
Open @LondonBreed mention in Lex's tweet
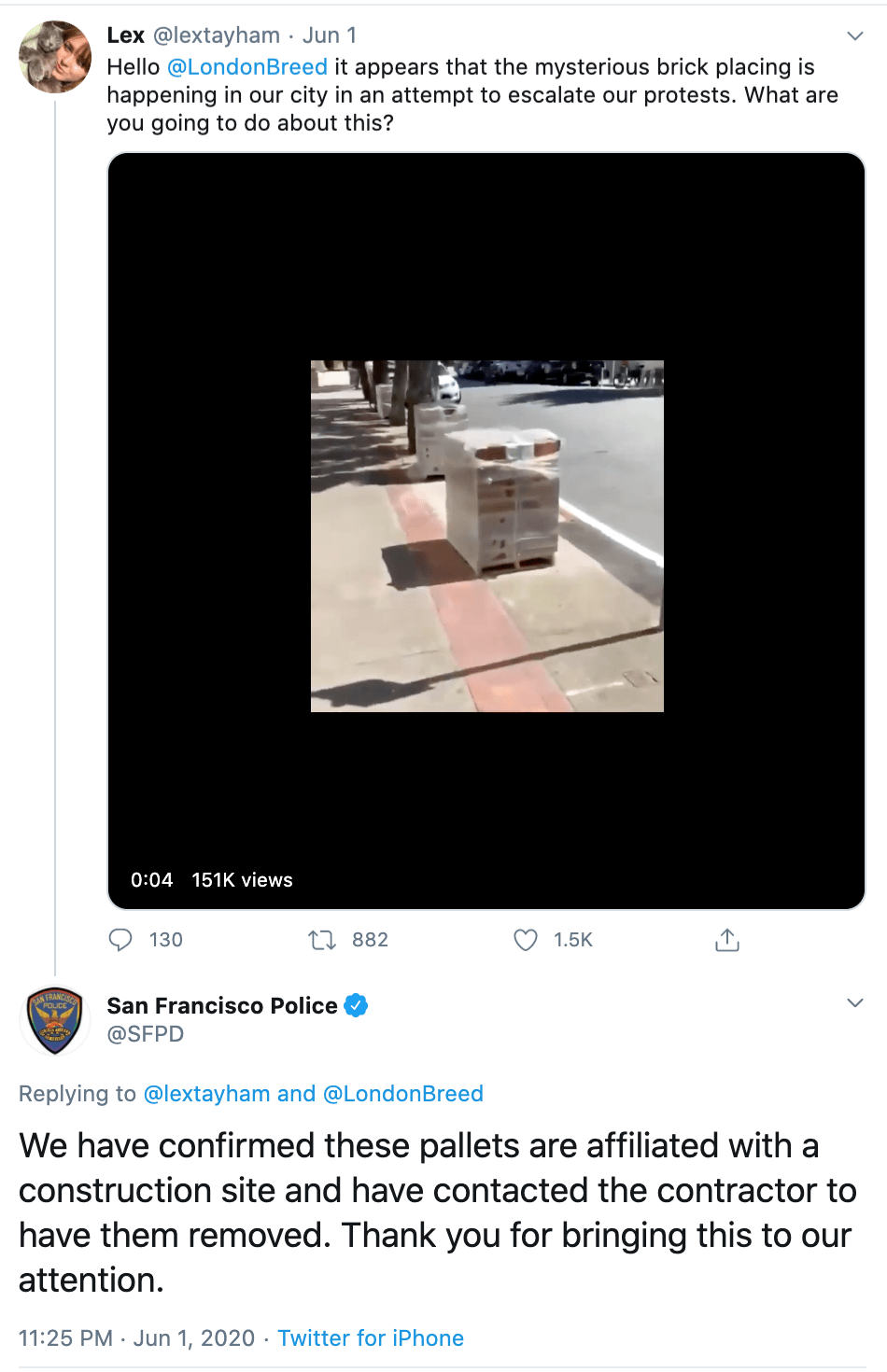coord(247,67)
